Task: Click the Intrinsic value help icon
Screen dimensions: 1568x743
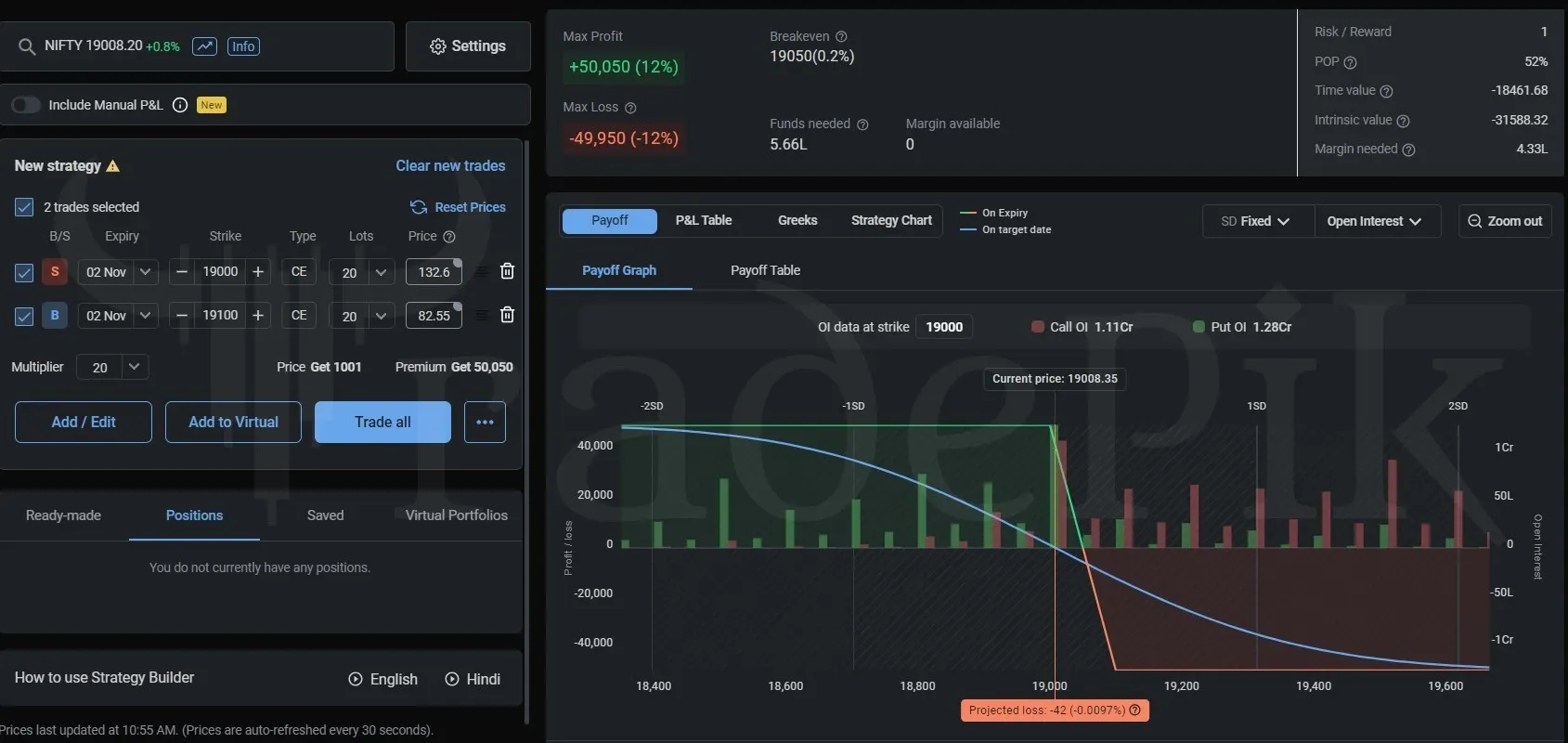Action: point(1403,121)
